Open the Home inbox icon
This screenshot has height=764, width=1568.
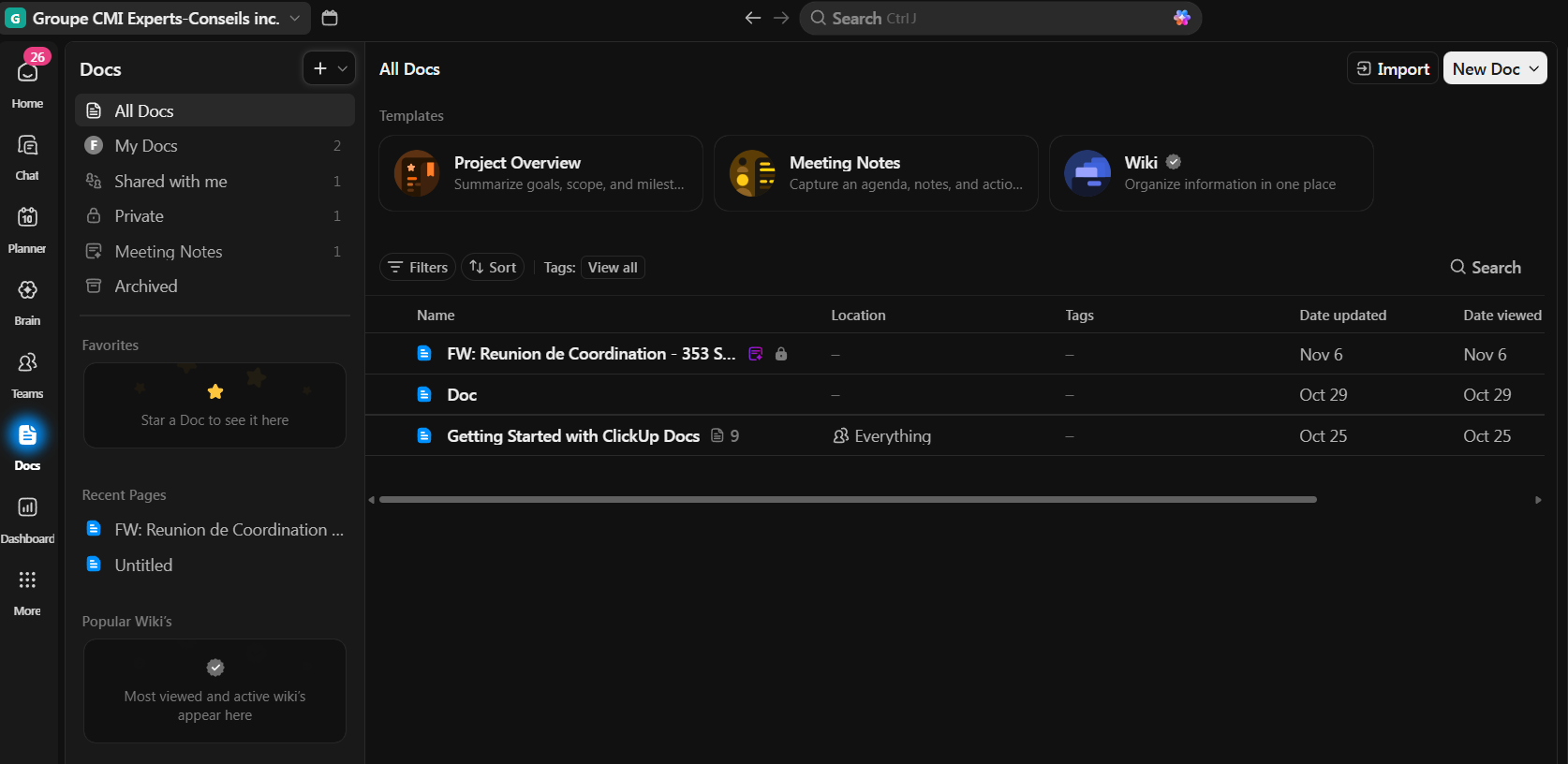[27, 73]
